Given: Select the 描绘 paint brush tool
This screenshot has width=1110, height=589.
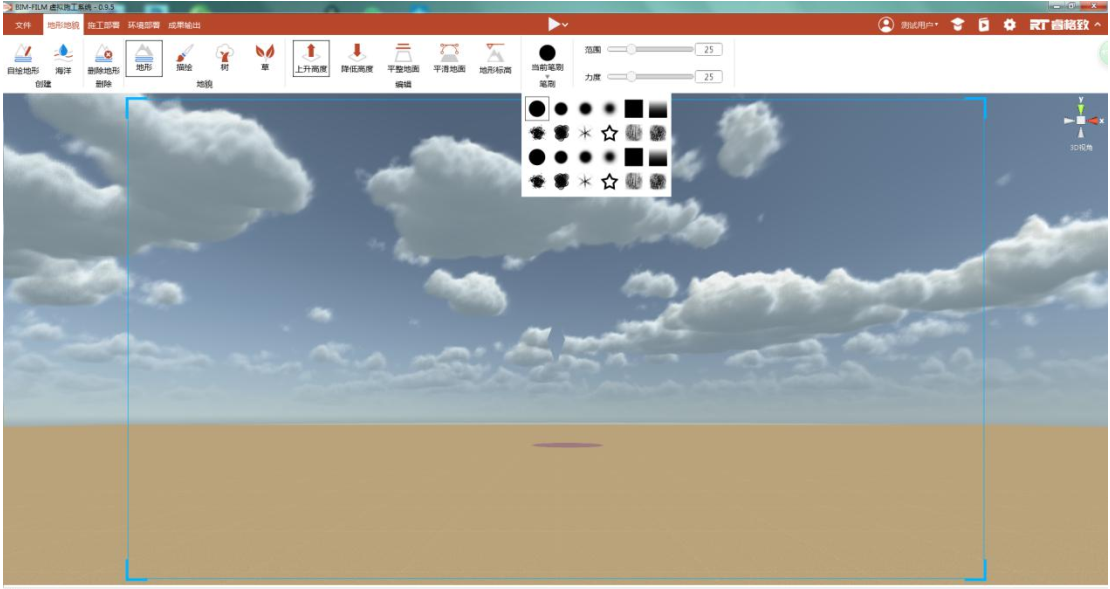Looking at the screenshot, I should (x=184, y=57).
